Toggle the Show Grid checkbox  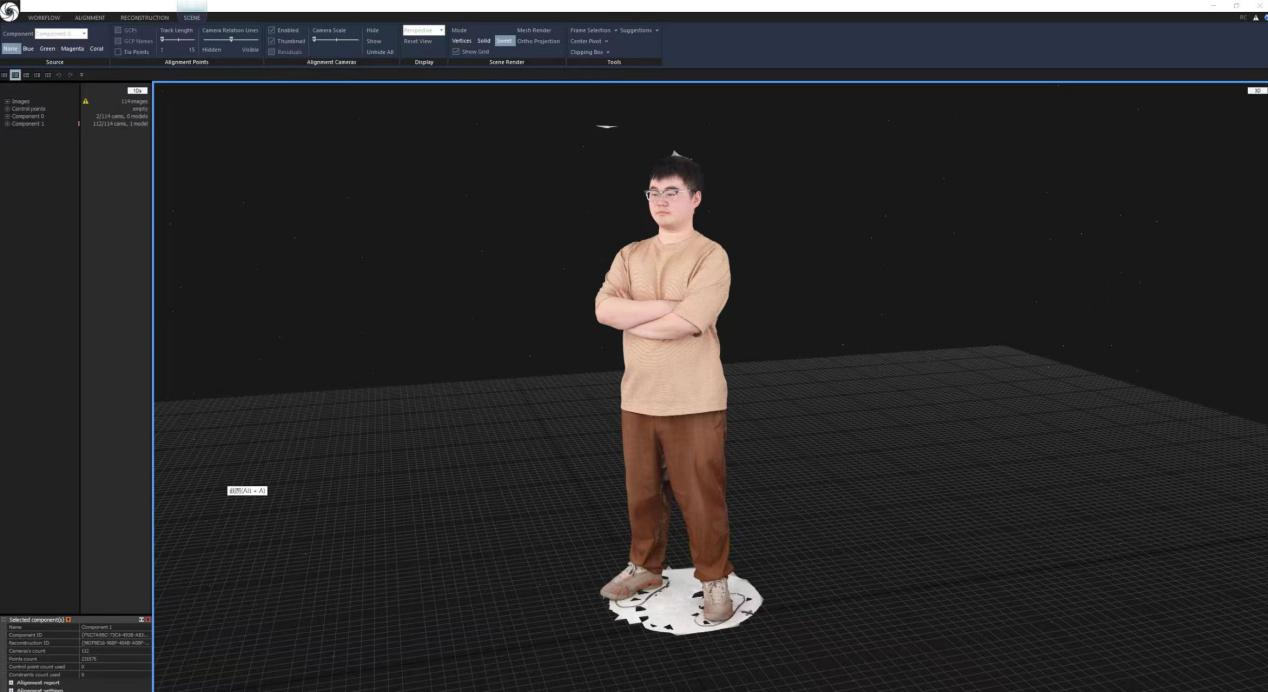[x=456, y=52]
